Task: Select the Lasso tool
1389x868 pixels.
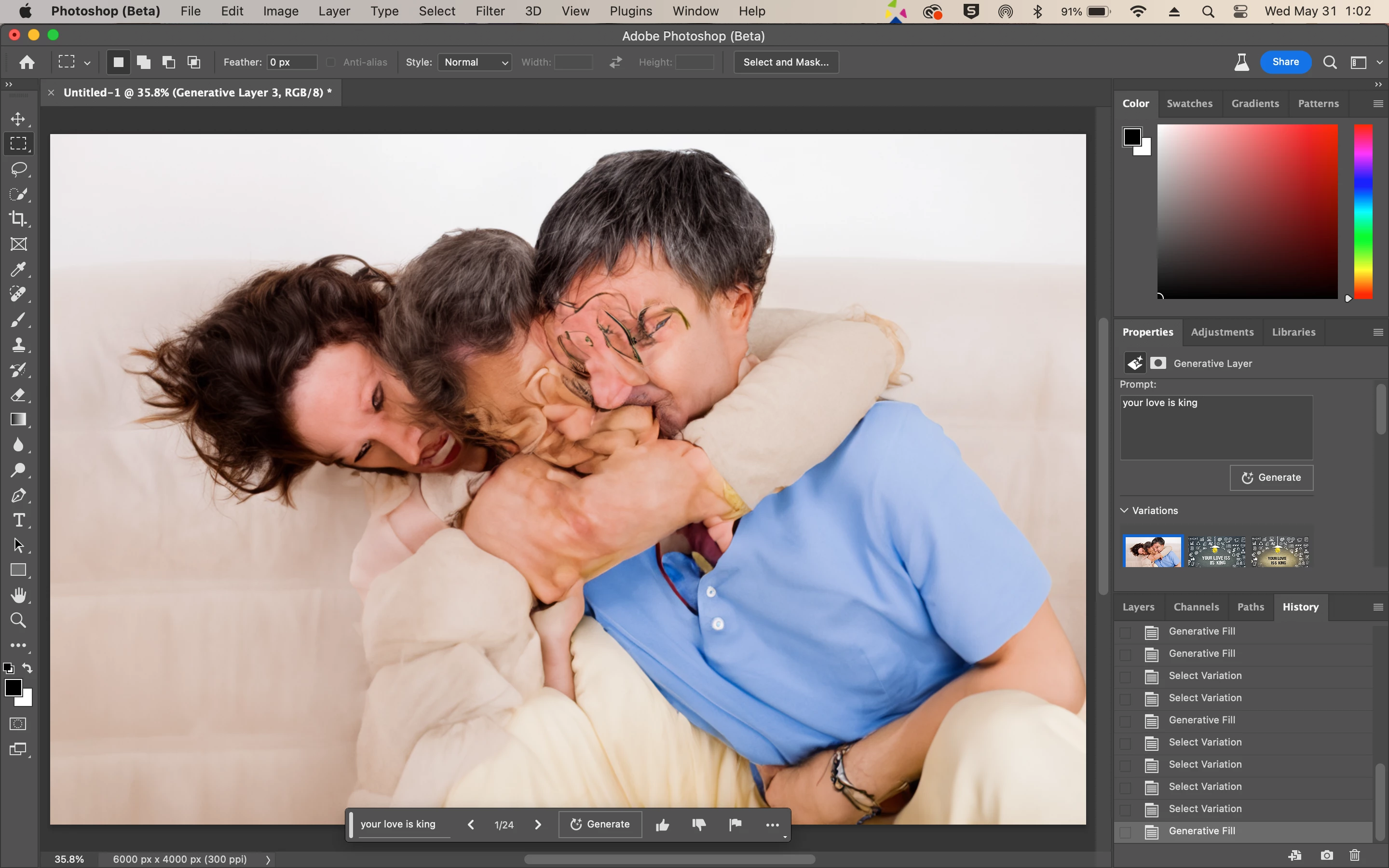Action: click(x=18, y=169)
